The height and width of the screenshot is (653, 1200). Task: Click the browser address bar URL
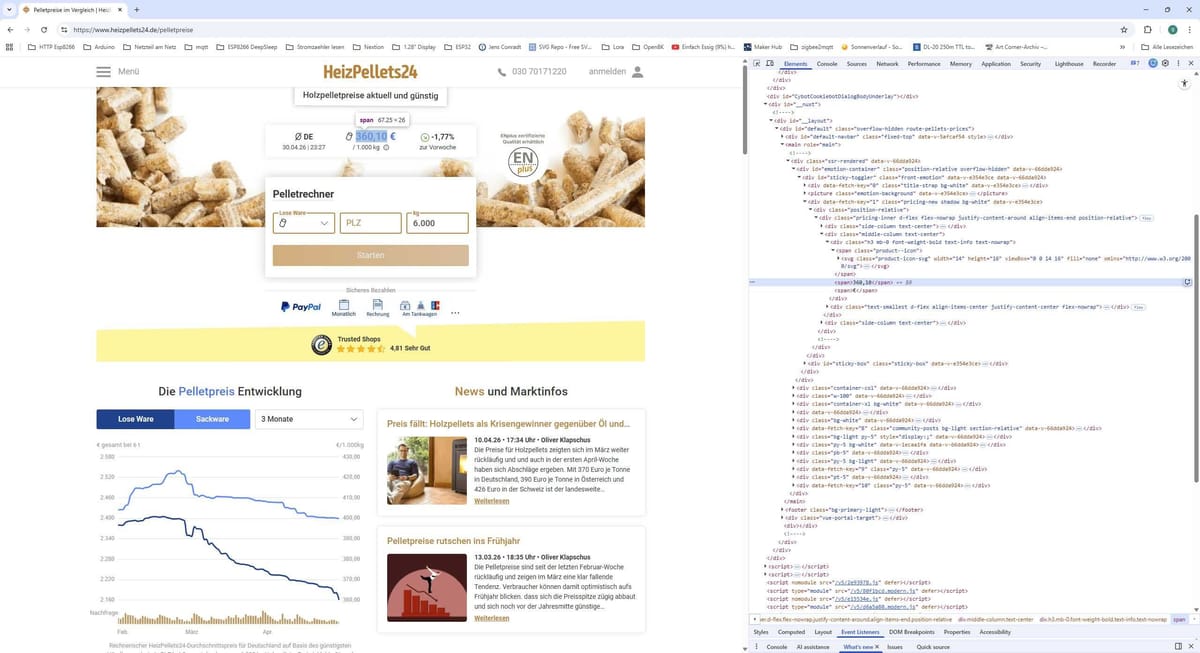click(133, 30)
